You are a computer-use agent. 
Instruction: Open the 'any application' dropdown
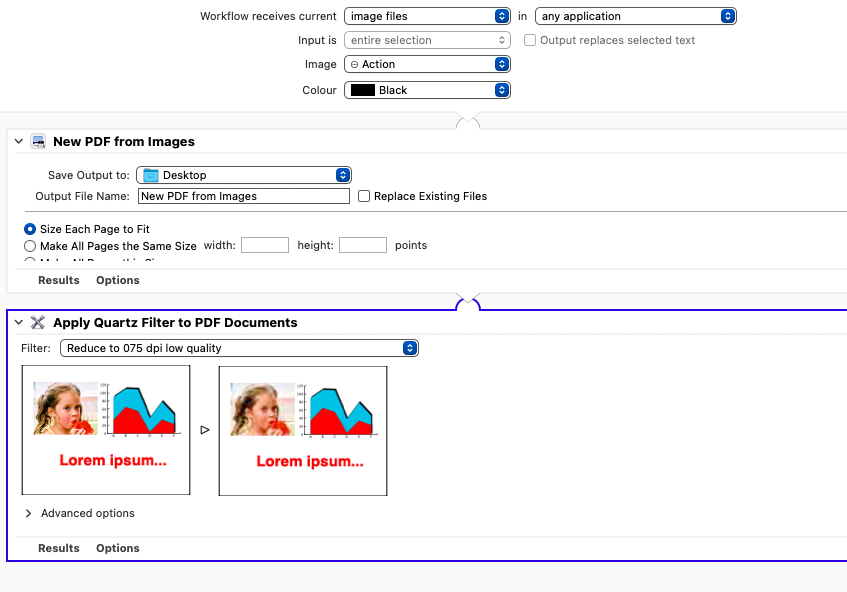[x=636, y=16]
